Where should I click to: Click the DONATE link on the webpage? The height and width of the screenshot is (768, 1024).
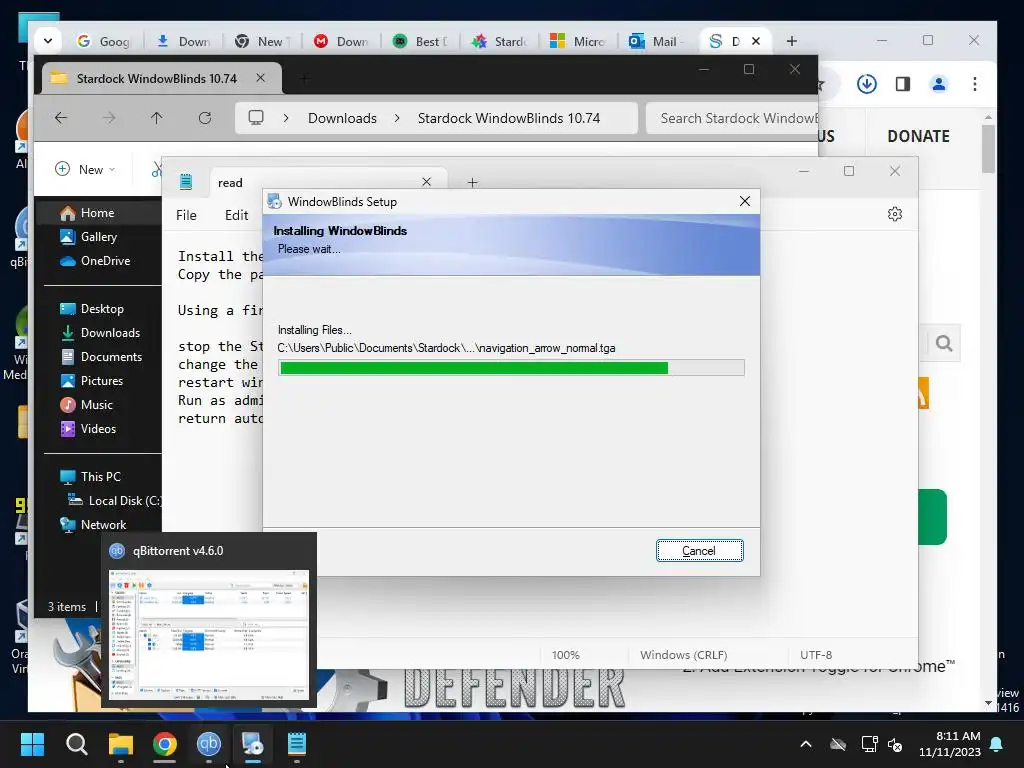[918, 136]
